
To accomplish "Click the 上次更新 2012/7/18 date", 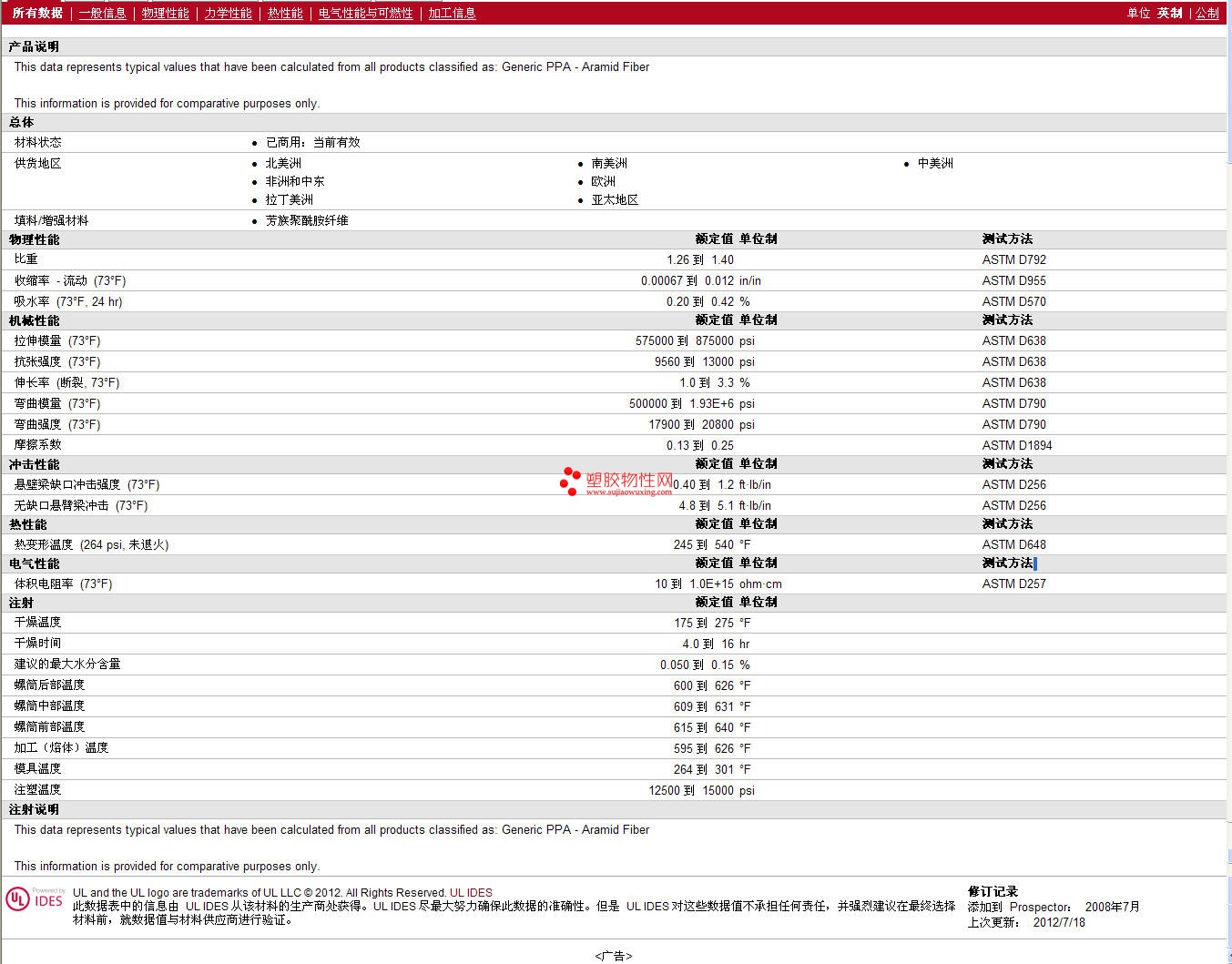I will click(x=1026, y=922).
